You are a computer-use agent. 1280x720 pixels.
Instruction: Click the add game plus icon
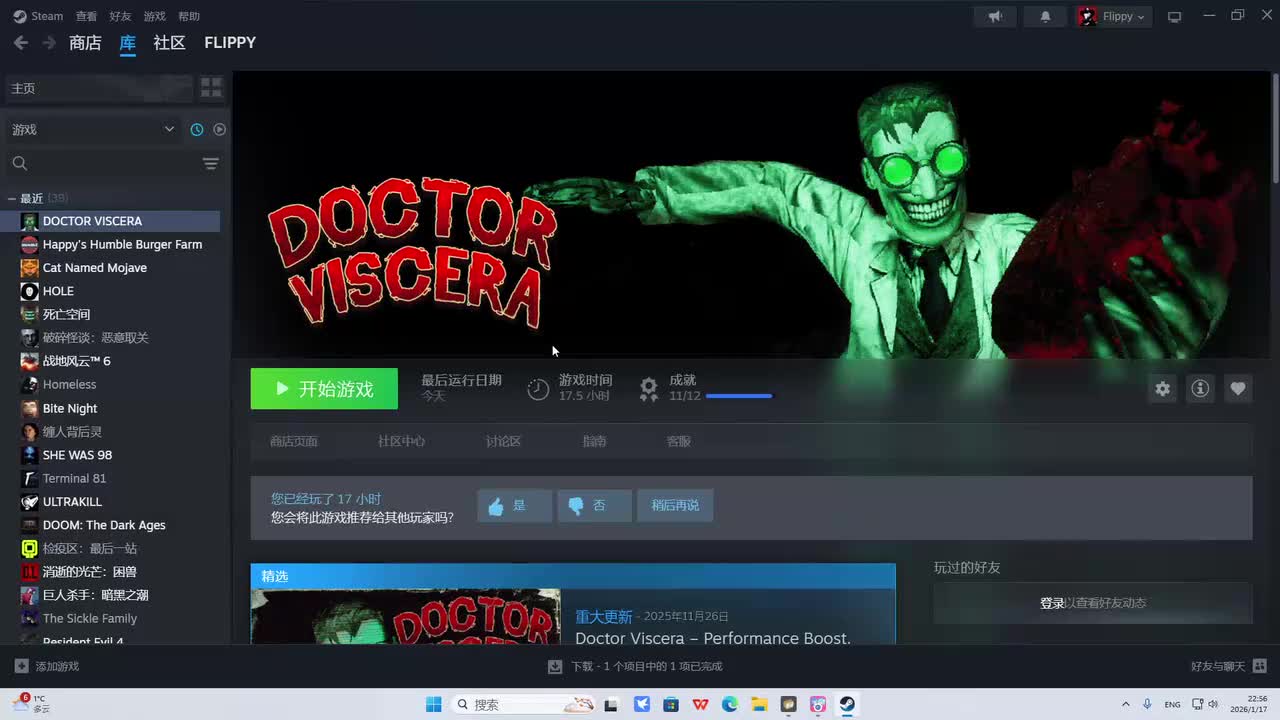22,666
